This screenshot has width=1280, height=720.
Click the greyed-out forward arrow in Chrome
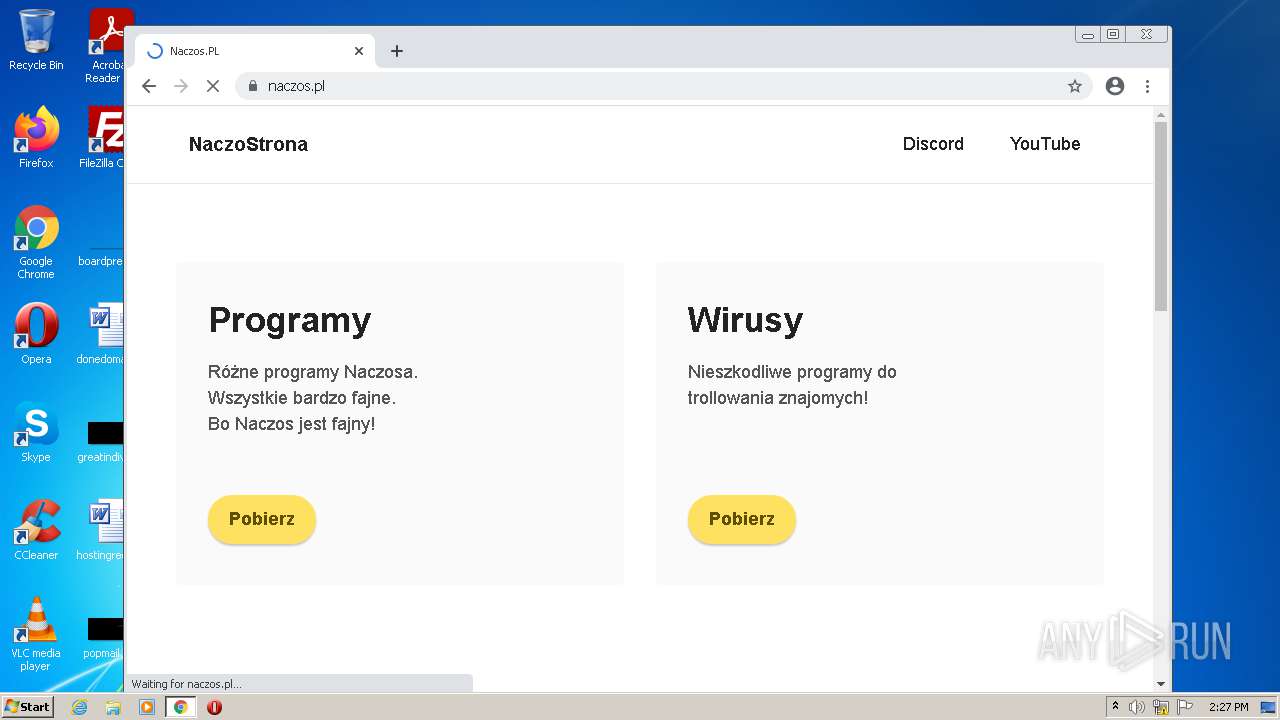[x=181, y=86]
